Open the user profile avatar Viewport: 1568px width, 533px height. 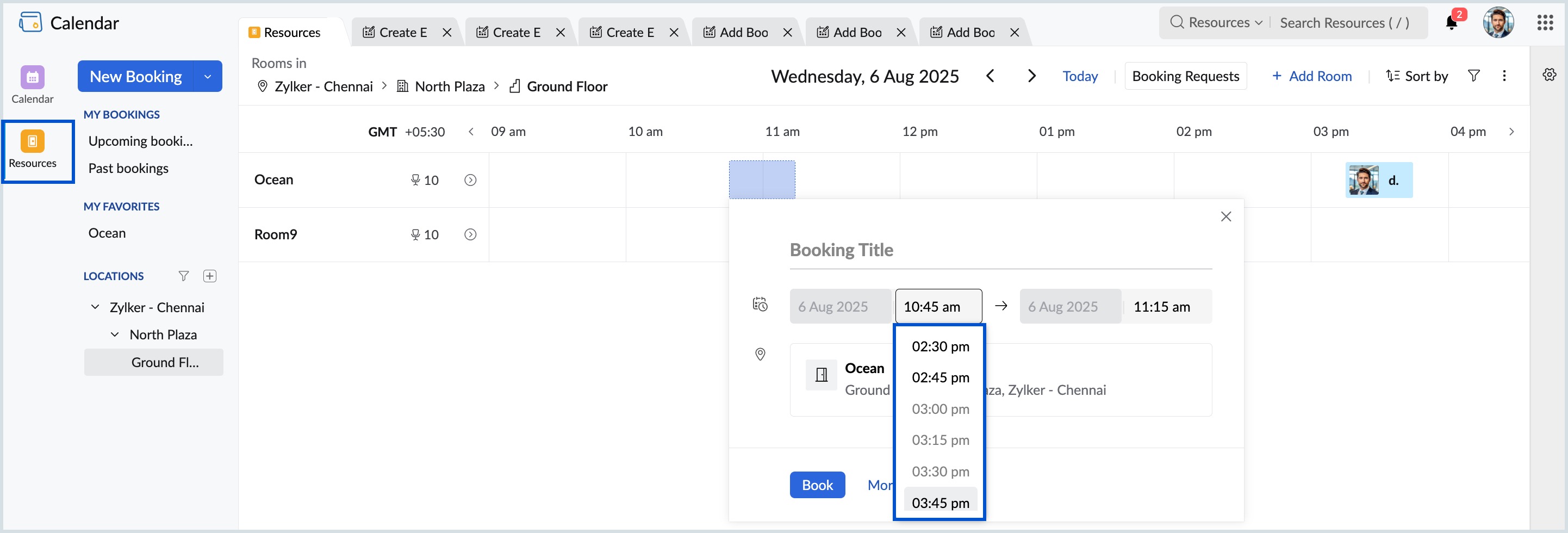pos(1498,22)
